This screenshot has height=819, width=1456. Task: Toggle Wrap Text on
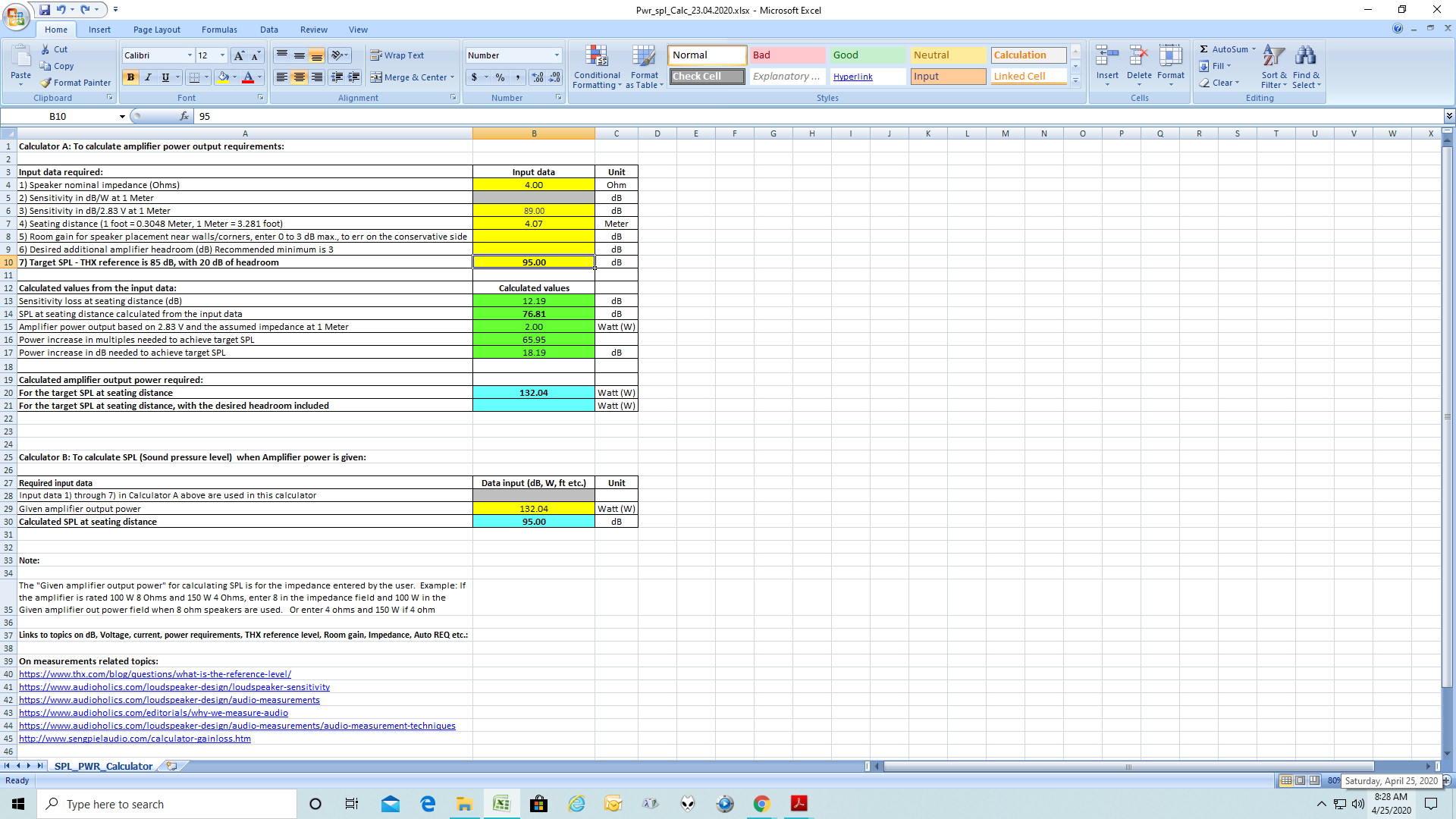tap(397, 55)
